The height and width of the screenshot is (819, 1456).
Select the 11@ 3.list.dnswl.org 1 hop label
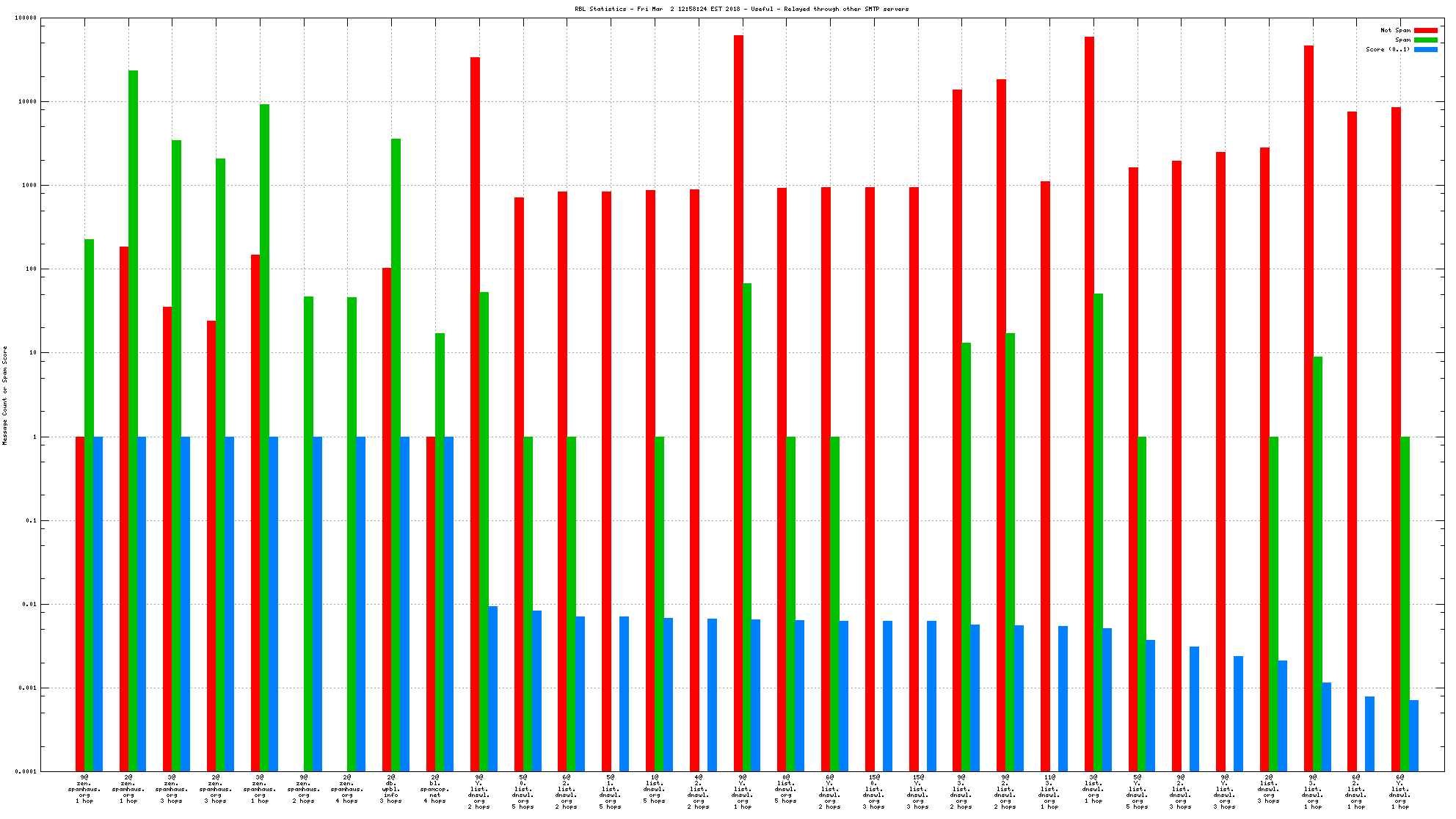pyautogui.click(x=1049, y=792)
